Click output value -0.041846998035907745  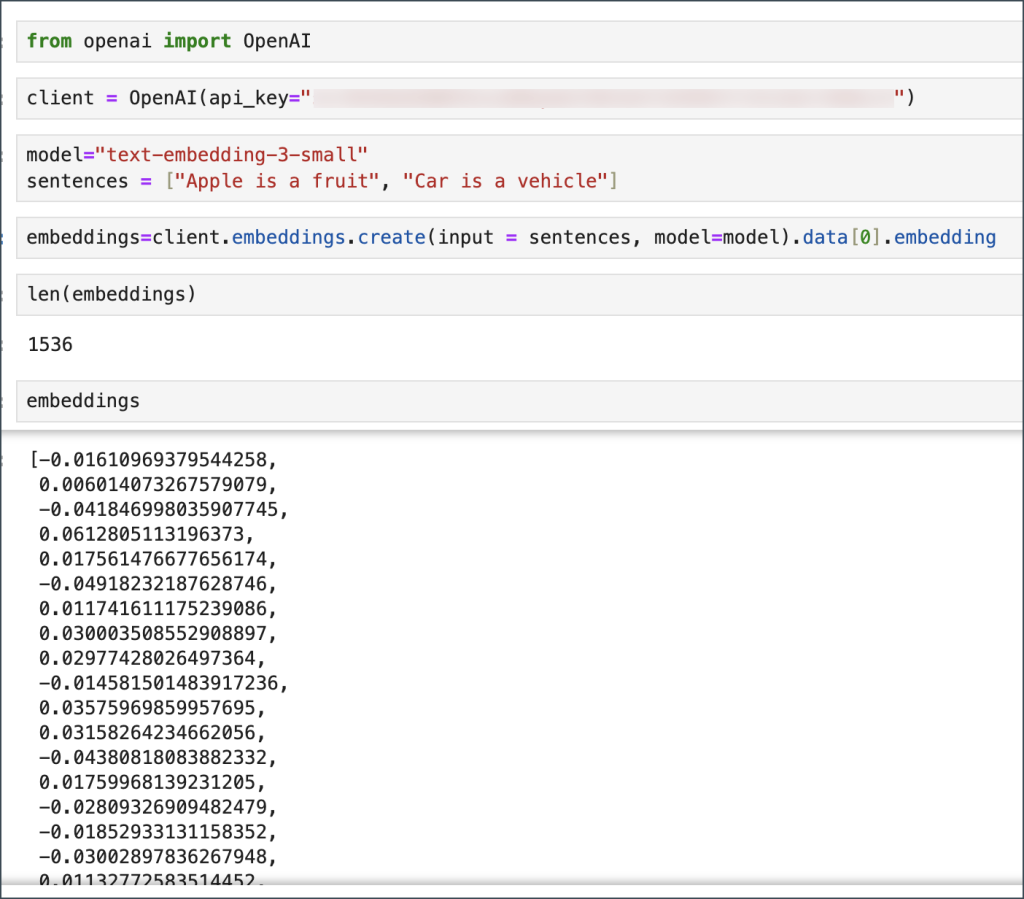[161, 510]
